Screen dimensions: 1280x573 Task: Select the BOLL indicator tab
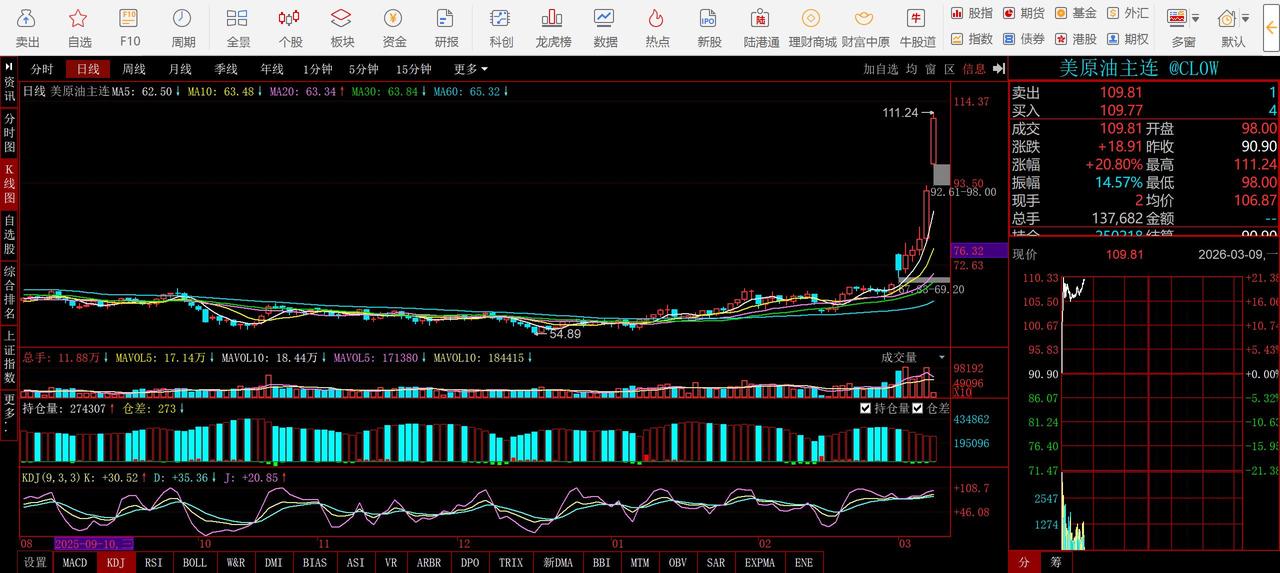point(195,563)
